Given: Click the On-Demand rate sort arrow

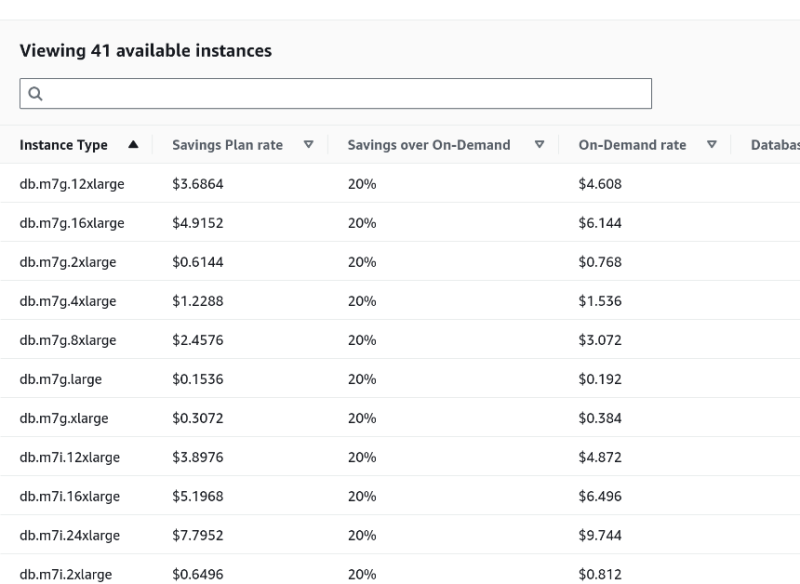Looking at the screenshot, I should [712, 145].
